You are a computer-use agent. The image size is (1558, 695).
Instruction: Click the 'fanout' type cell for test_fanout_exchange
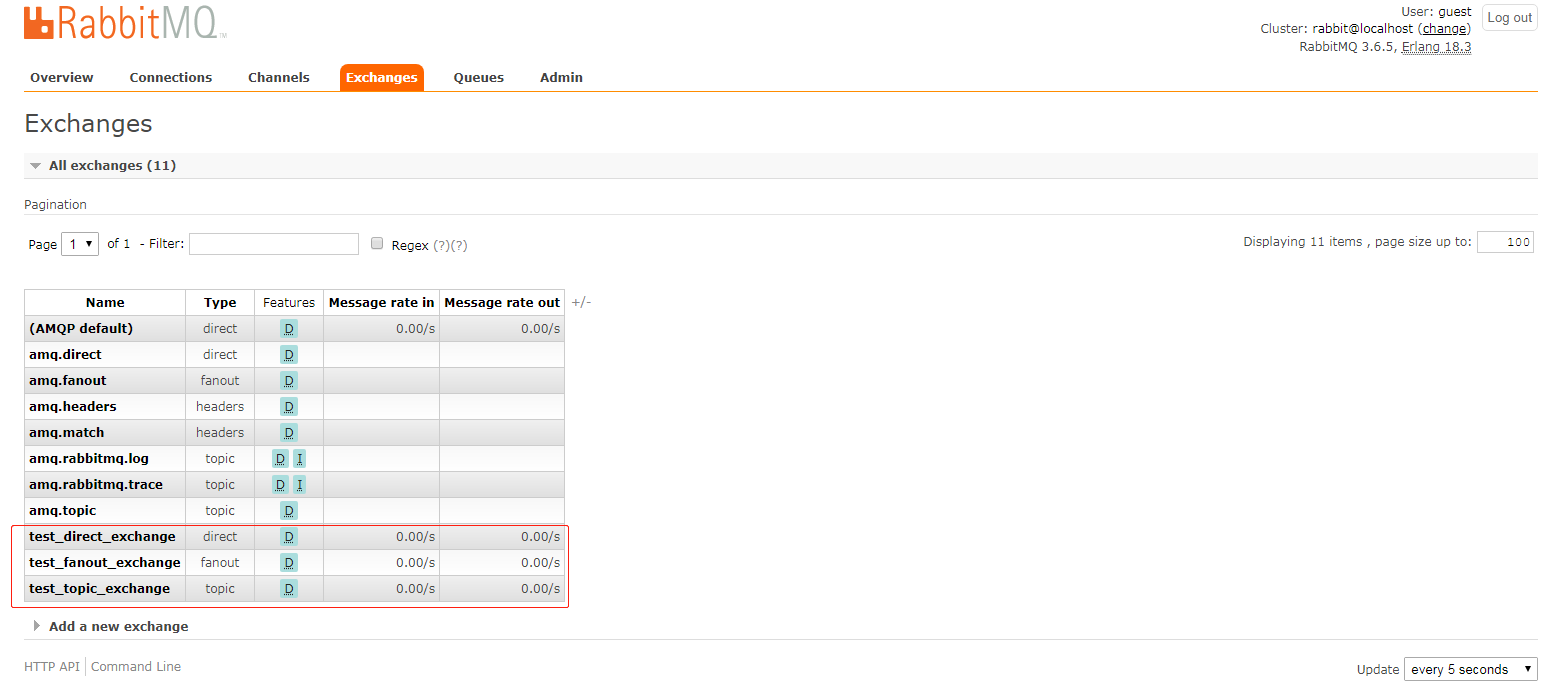coord(220,563)
